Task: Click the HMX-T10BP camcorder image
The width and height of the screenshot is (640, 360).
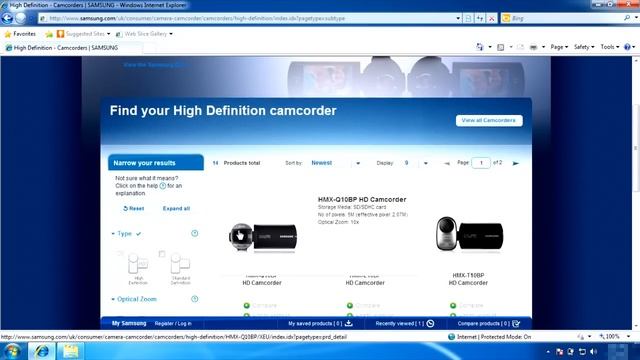Action: [x=469, y=234]
